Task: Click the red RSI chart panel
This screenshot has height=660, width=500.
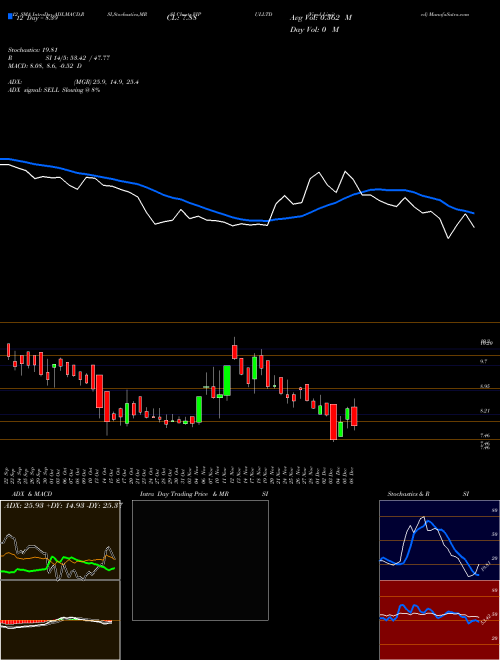Action: point(439,620)
